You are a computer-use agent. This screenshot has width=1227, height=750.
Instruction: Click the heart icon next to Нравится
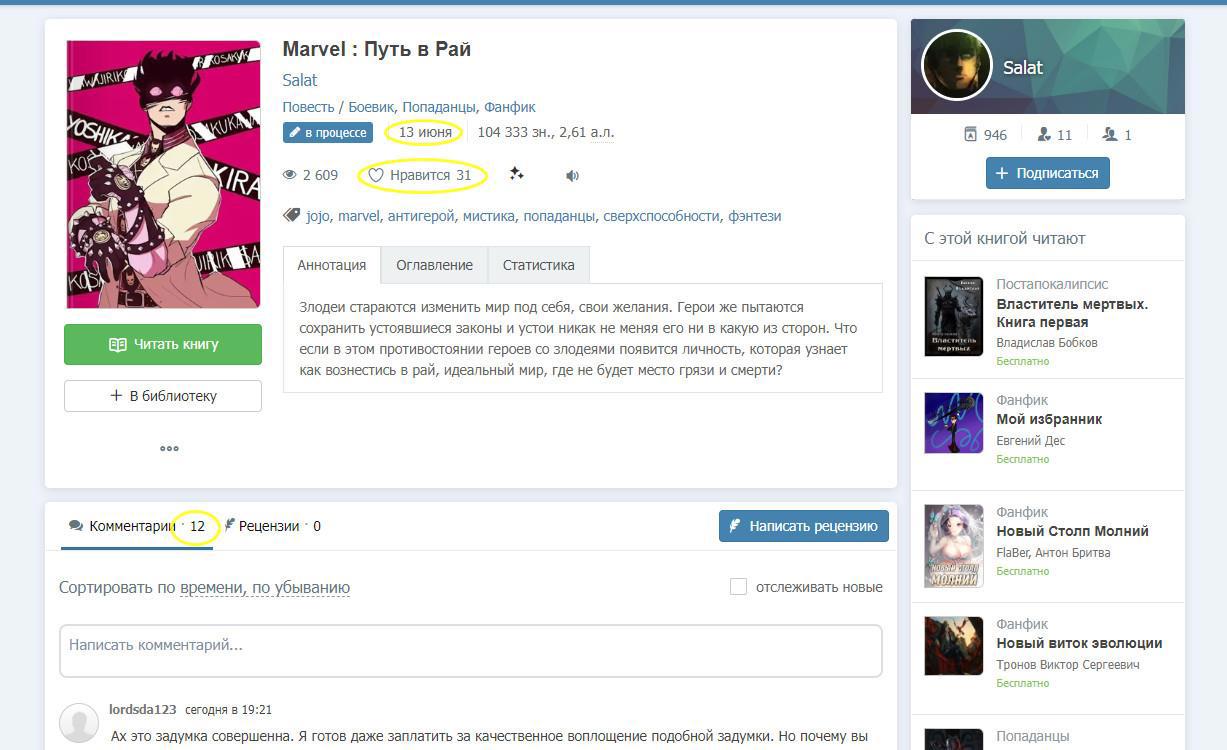pos(376,175)
